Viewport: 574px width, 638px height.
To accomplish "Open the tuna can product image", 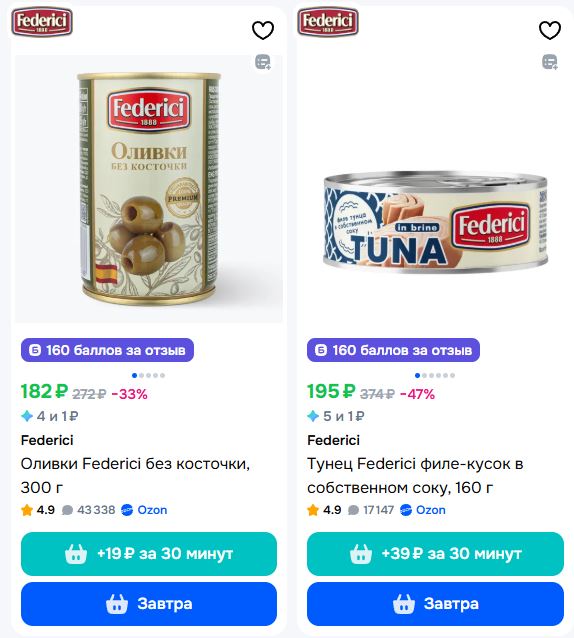I will (435, 222).
